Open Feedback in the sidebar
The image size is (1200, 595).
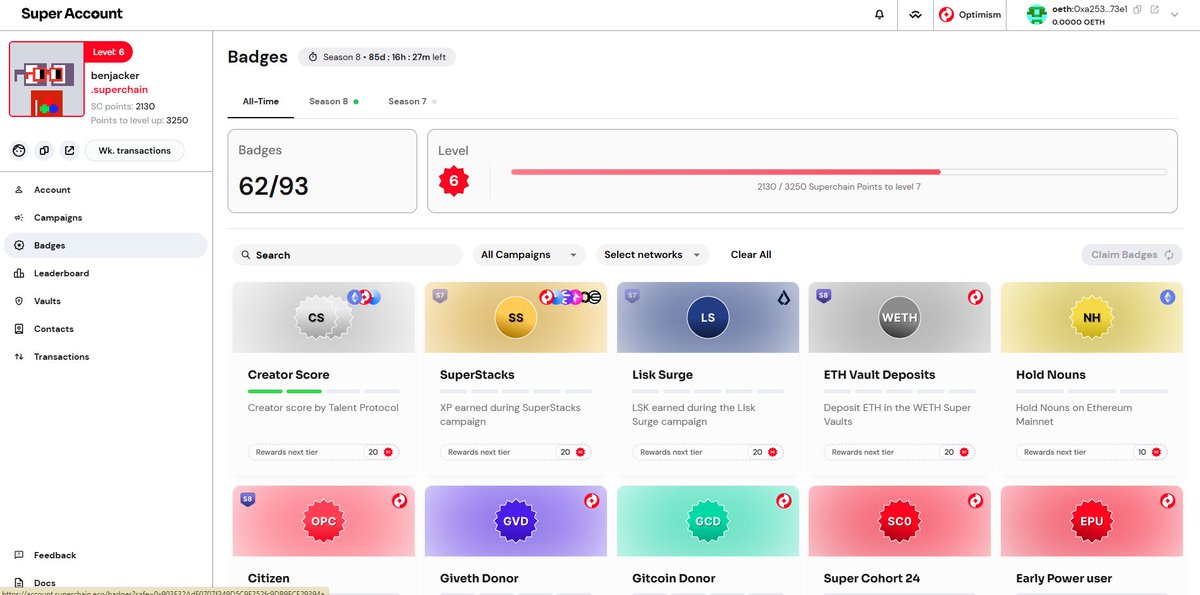coord(105,555)
